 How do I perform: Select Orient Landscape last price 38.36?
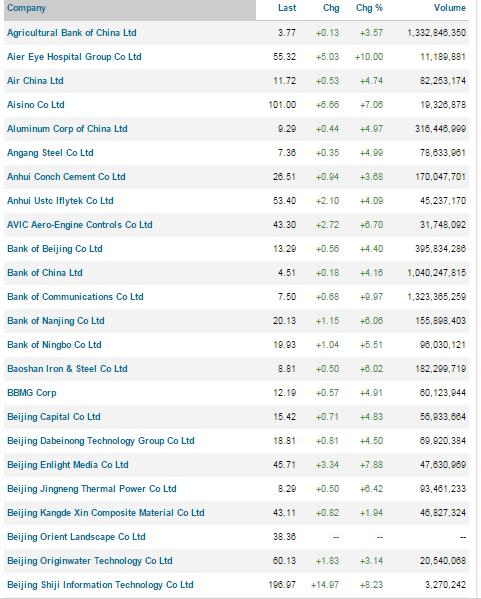click(x=284, y=537)
